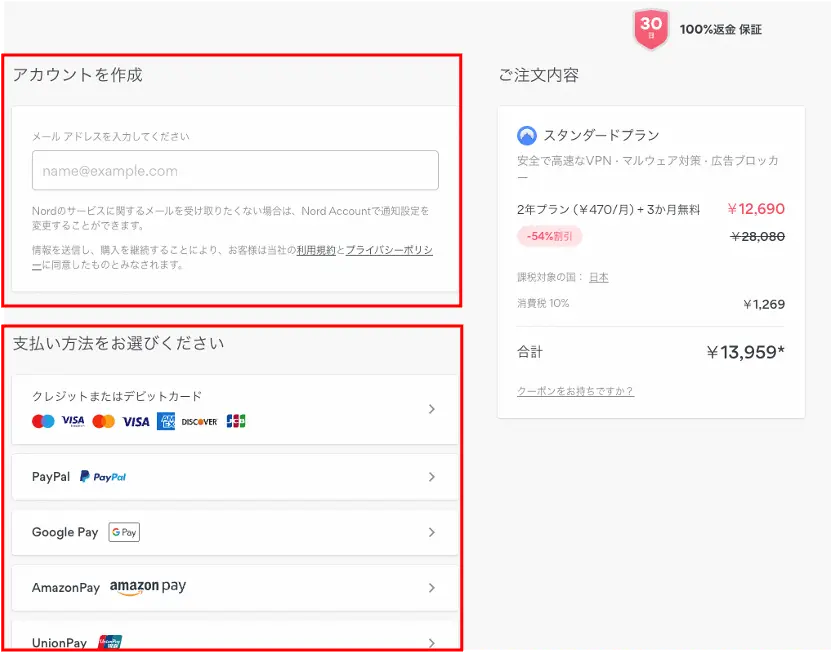831x652 pixels.
Task: Expand the AmazonPay chevron
Action: point(432,587)
